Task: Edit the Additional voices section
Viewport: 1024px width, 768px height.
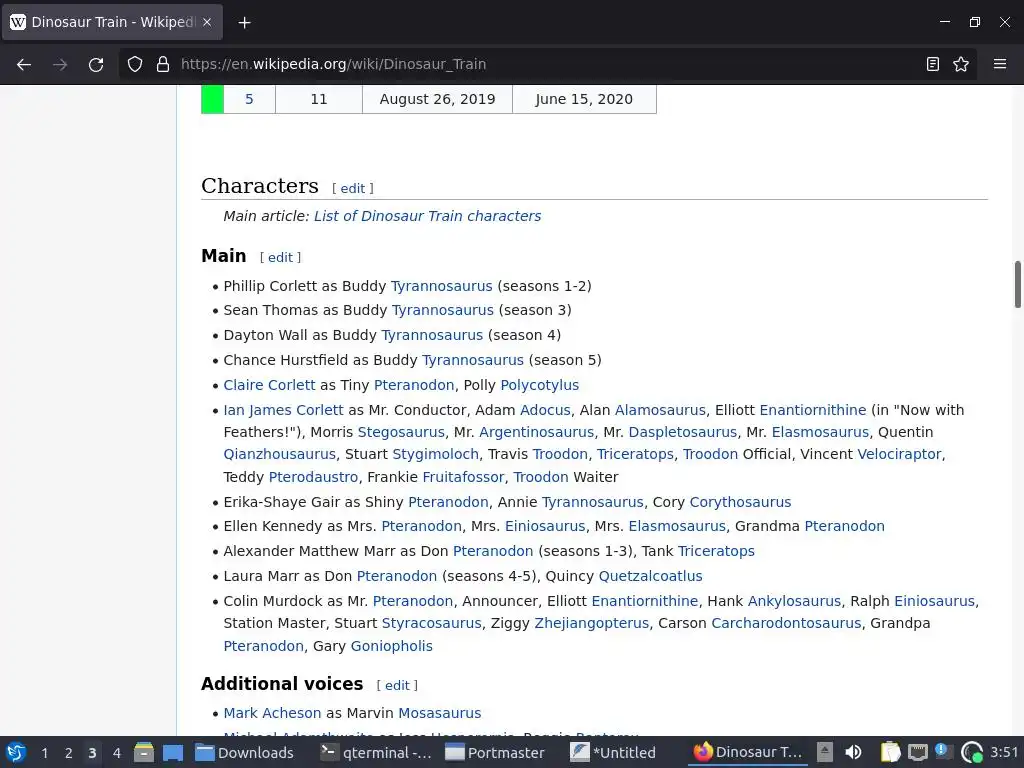Action: [397, 685]
